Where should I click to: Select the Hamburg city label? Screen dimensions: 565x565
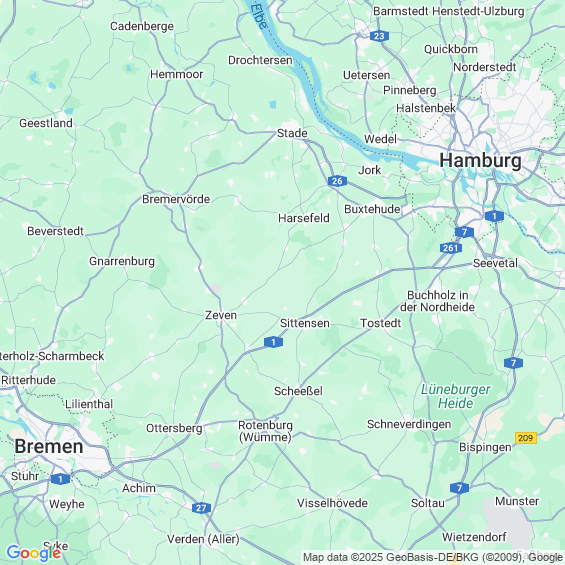[480, 160]
